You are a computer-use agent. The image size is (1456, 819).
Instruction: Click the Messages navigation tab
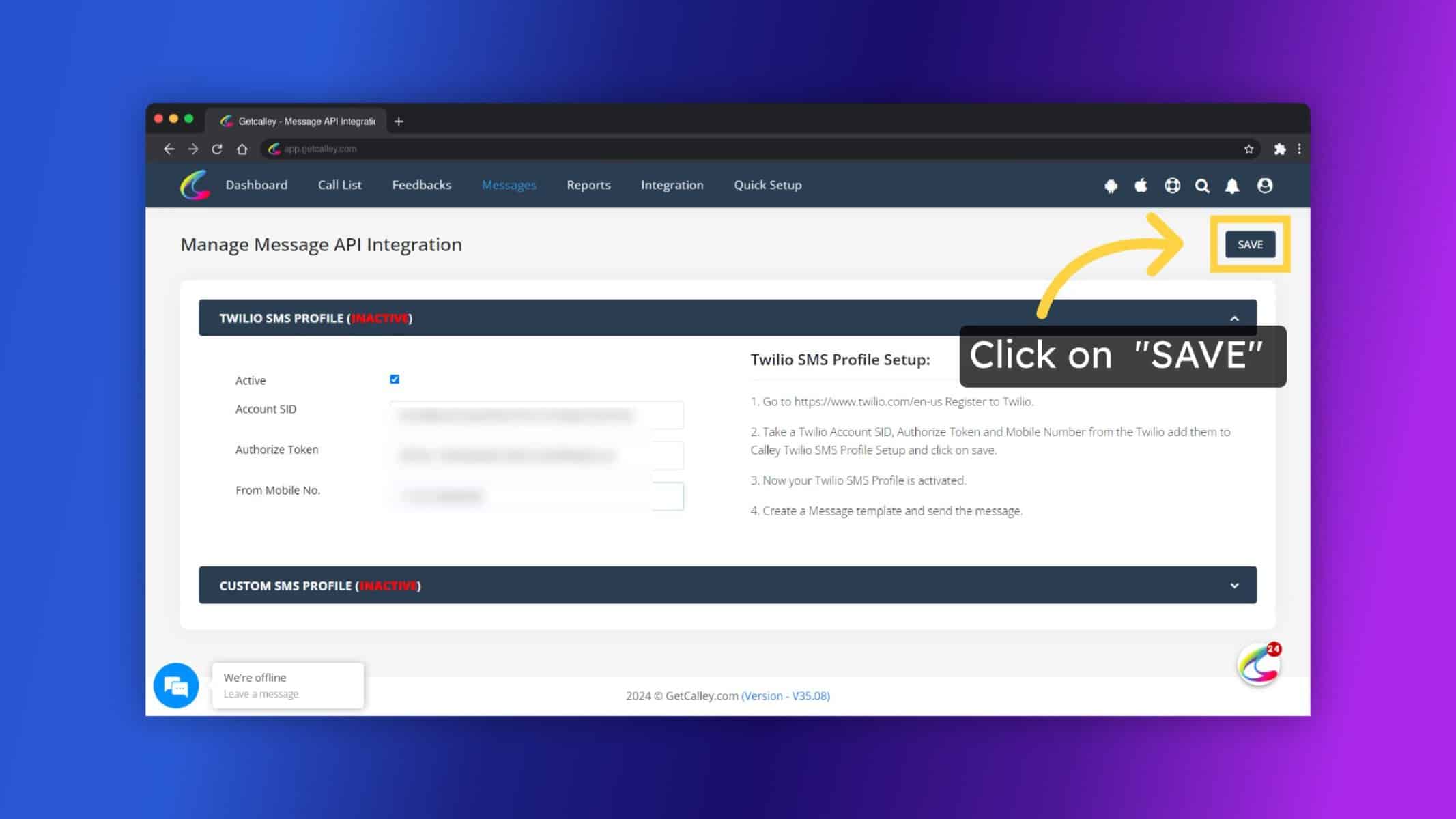(x=508, y=184)
